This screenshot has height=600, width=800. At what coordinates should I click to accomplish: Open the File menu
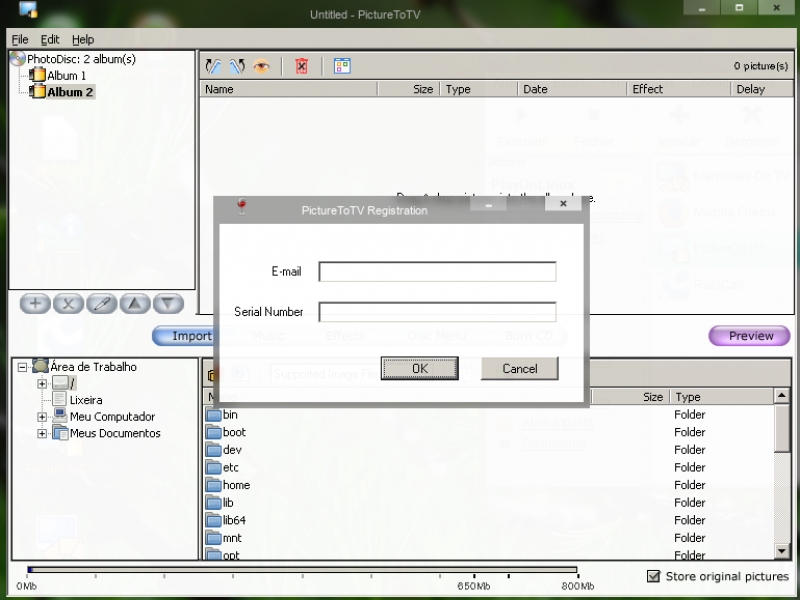click(20, 40)
